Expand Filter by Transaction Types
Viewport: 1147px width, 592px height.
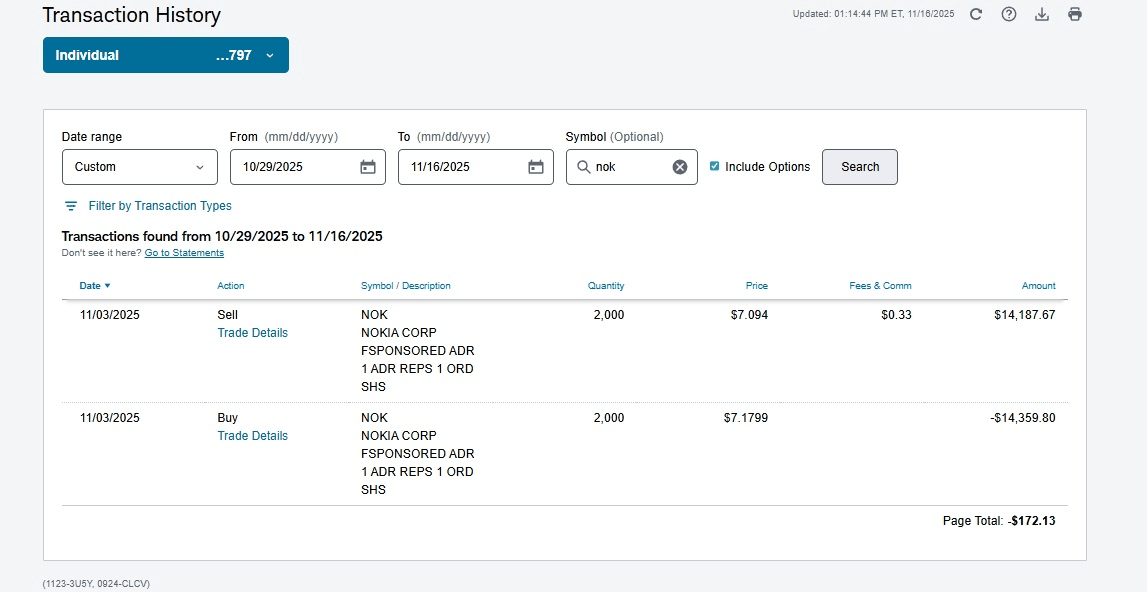[x=160, y=206]
